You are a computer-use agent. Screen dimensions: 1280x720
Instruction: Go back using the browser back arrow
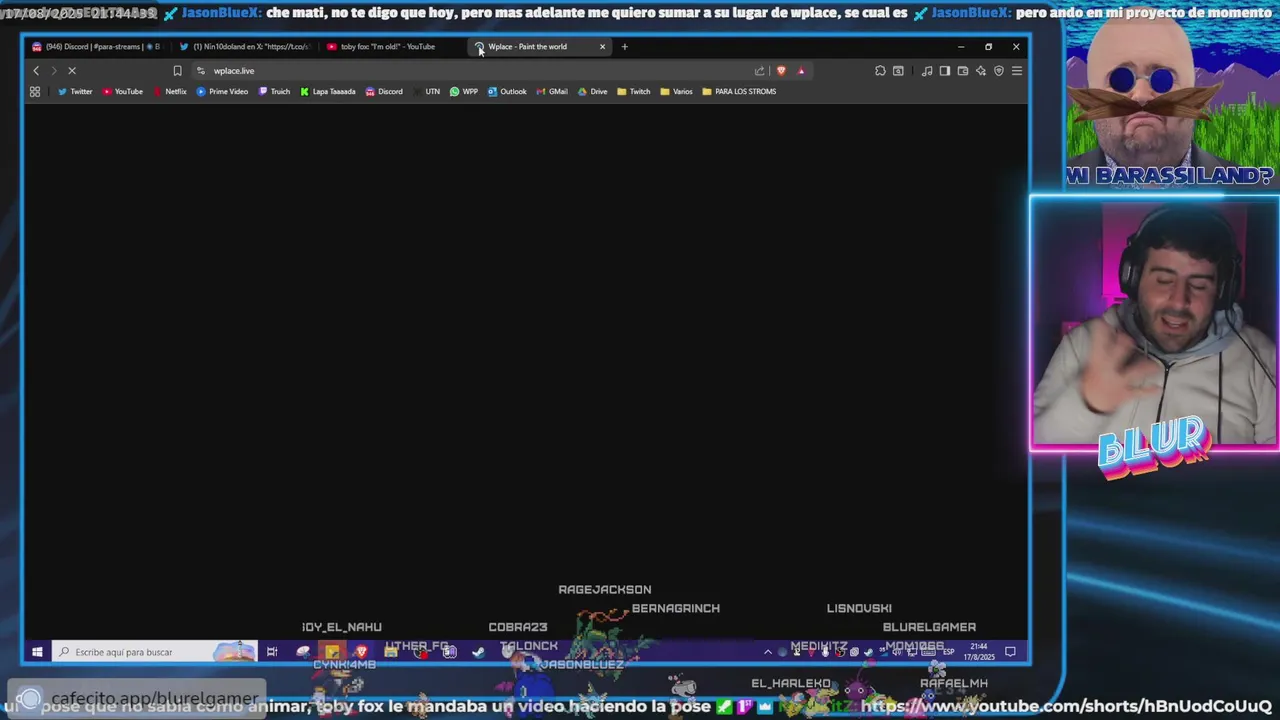36,71
